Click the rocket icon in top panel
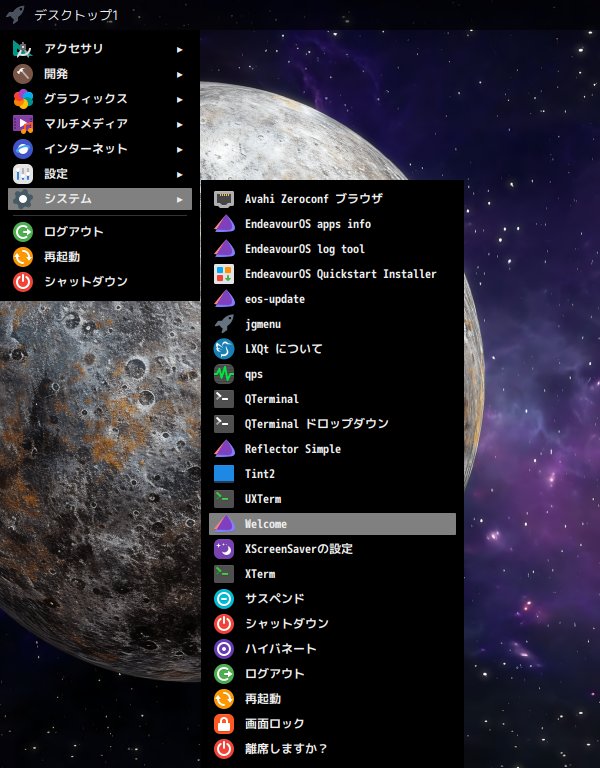The height and width of the screenshot is (768, 600). (15, 15)
